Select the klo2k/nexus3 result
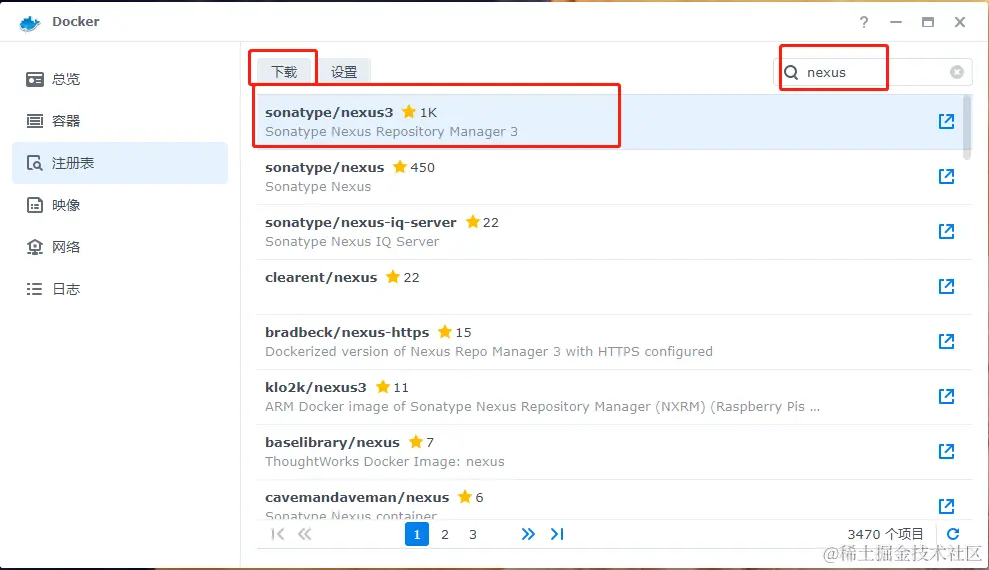The height and width of the screenshot is (570, 989). (609, 397)
